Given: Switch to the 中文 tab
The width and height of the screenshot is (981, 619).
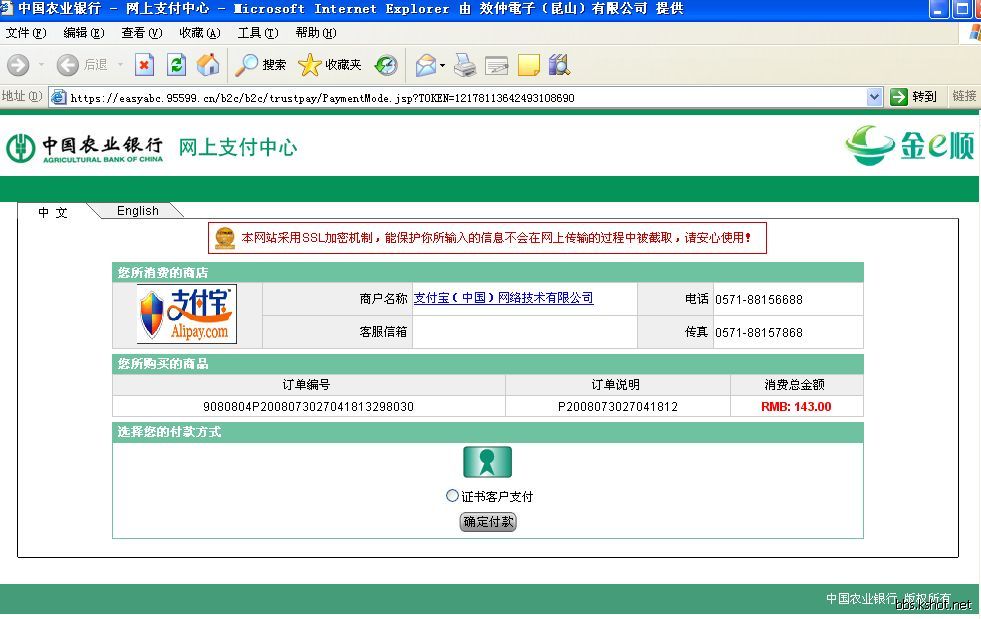Looking at the screenshot, I should (53, 212).
